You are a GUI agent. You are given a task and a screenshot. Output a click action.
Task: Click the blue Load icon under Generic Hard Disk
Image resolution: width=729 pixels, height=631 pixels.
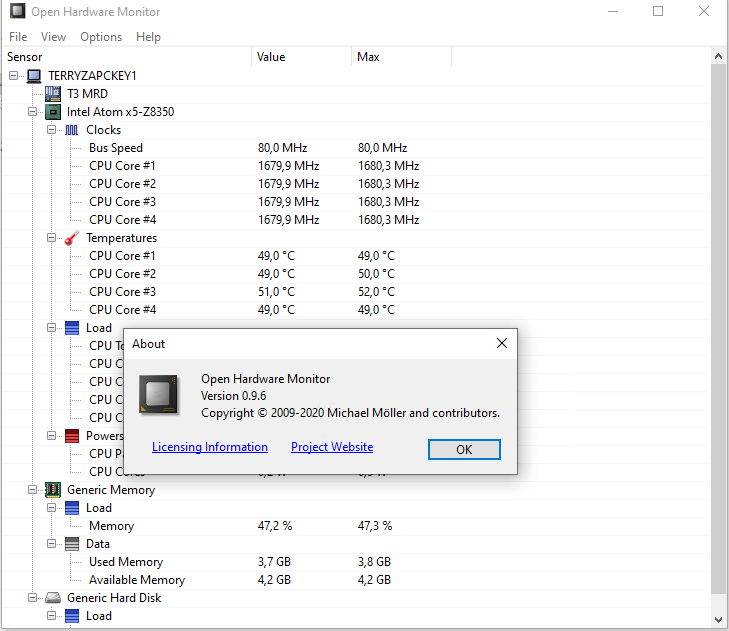pos(72,616)
